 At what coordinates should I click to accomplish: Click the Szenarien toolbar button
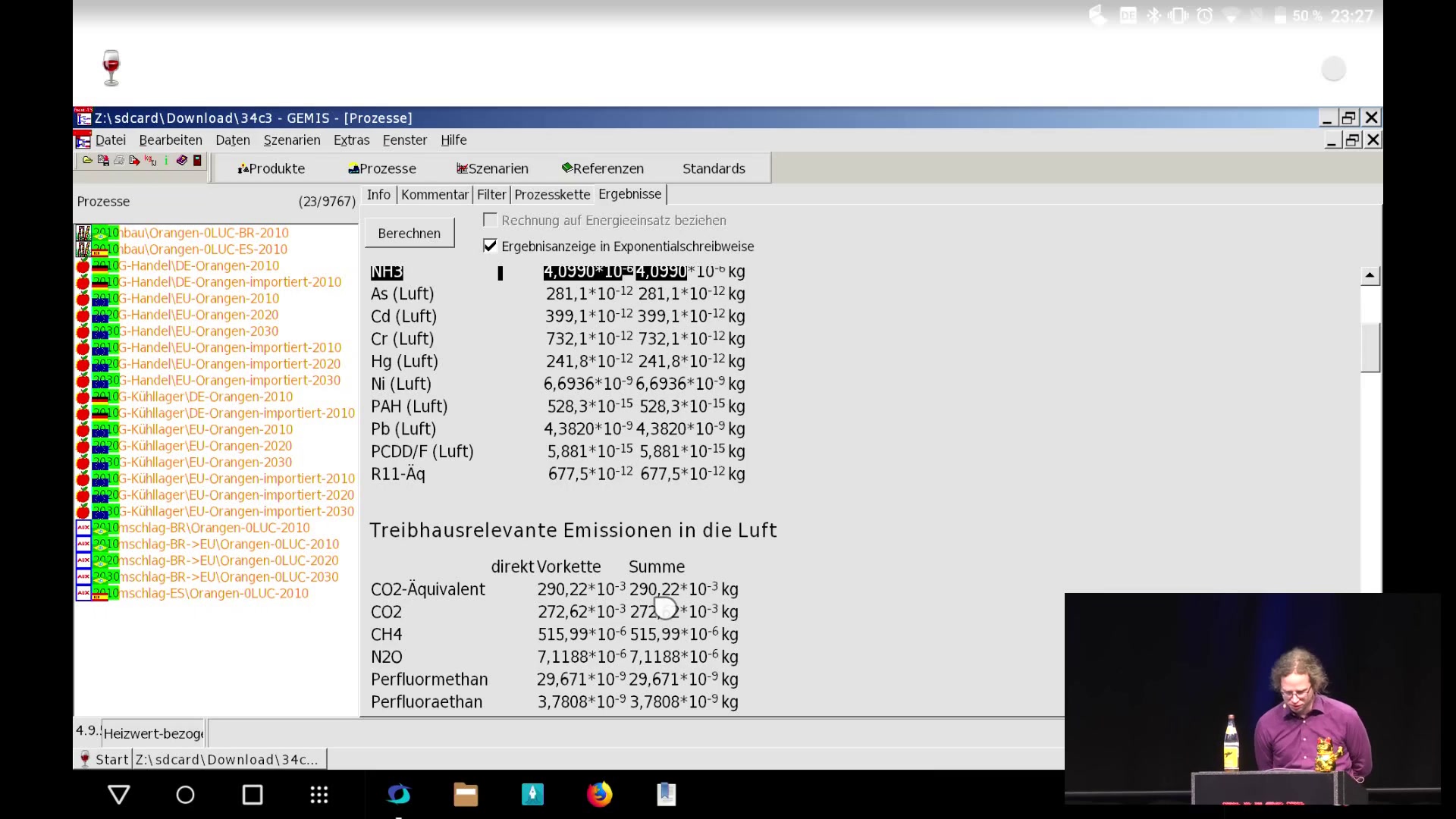pos(492,168)
